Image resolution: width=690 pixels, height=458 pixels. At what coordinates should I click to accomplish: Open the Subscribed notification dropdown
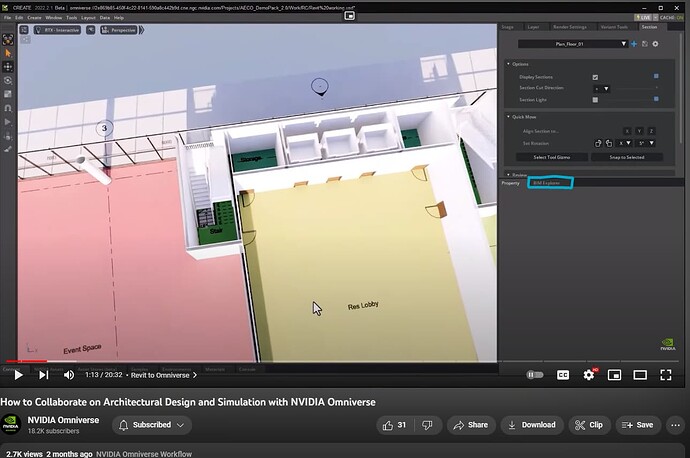(151, 425)
